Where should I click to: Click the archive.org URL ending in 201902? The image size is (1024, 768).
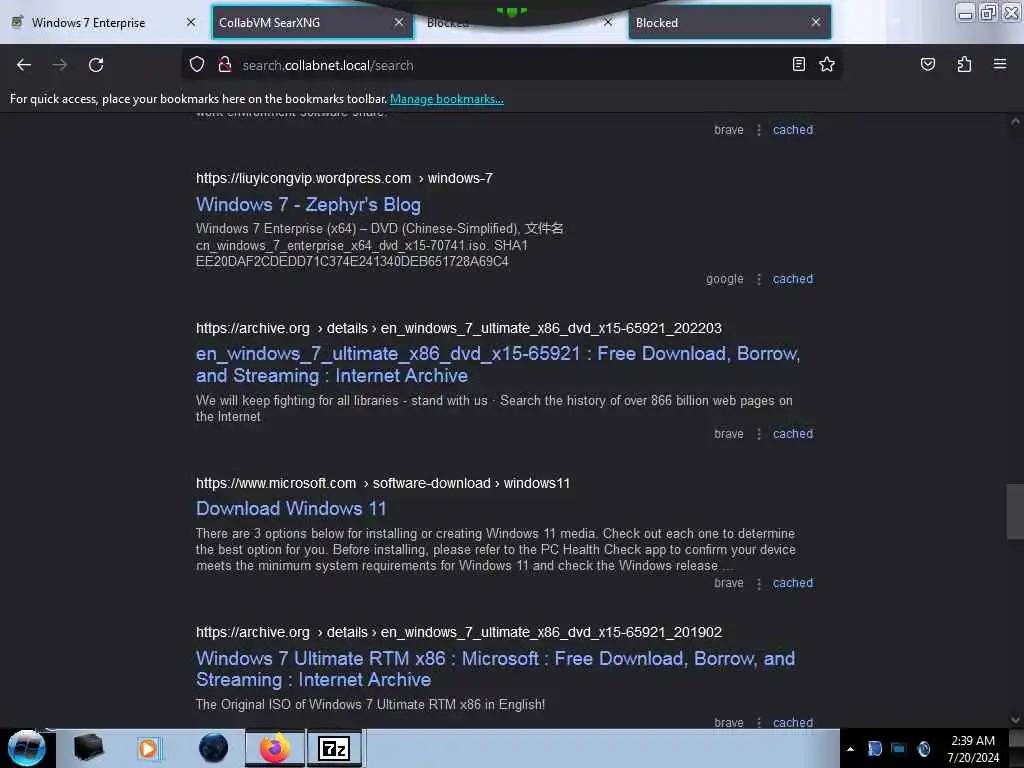click(458, 632)
